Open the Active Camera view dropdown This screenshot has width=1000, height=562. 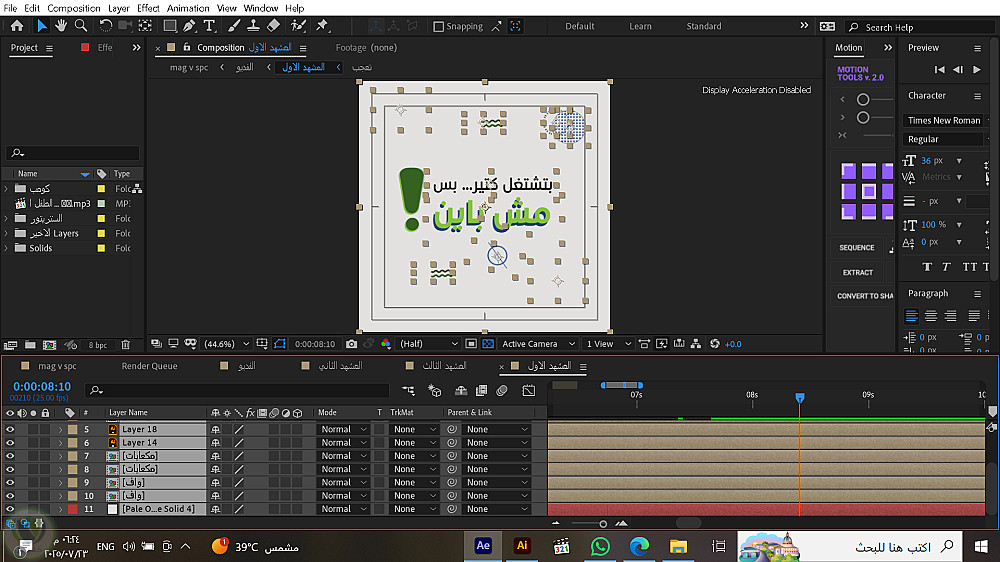click(537, 344)
